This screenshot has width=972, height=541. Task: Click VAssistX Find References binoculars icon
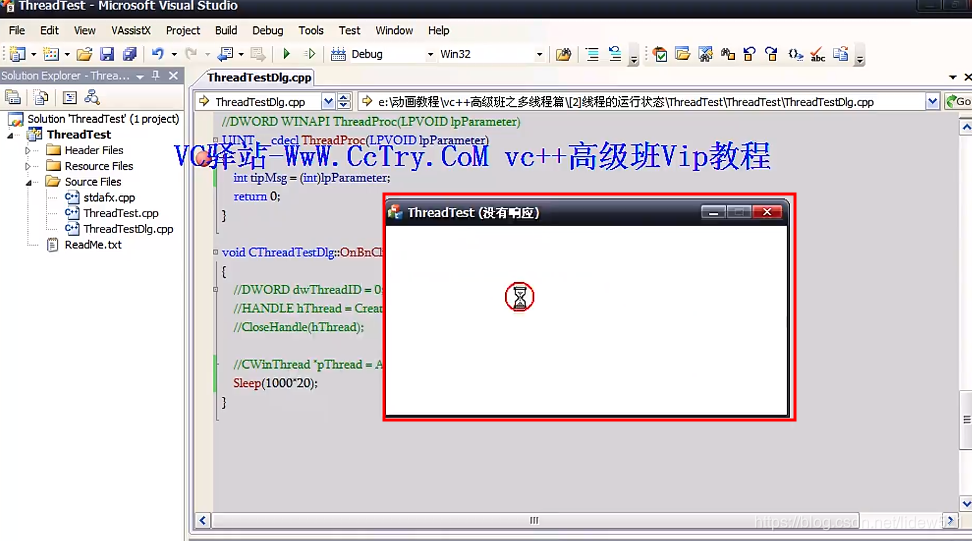click(728, 54)
